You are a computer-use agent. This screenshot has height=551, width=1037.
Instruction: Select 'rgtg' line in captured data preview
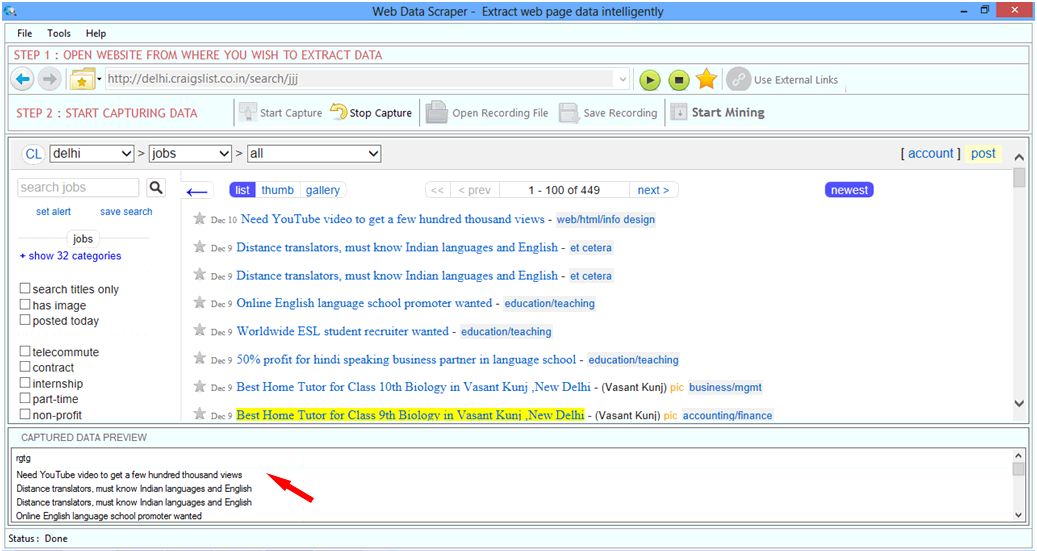click(x=24, y=458)
